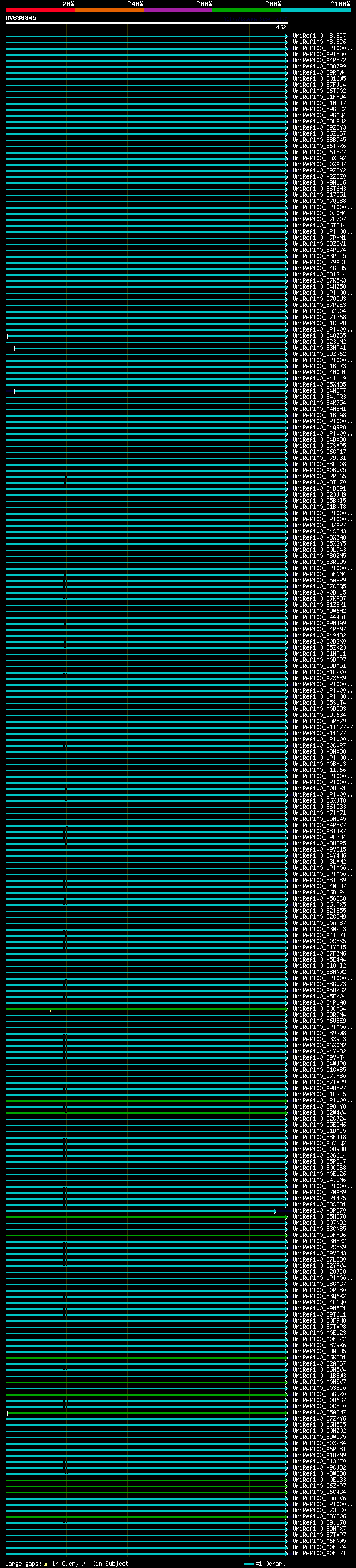The height and width of the screenshot is (1568, 356).
Task: Open hit UniRef100_Q38799
Action: [319, 66]
